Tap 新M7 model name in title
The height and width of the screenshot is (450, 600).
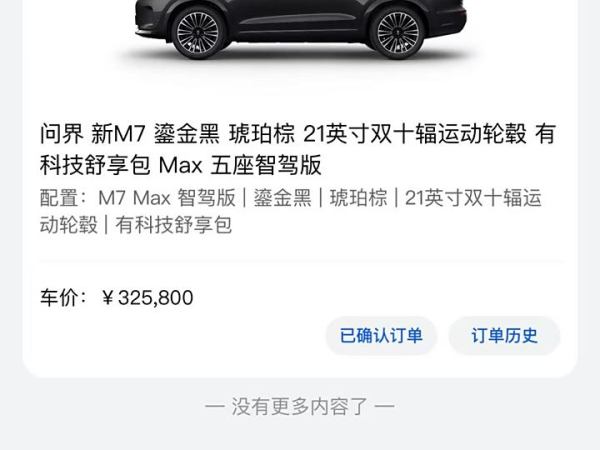[118, 134]
